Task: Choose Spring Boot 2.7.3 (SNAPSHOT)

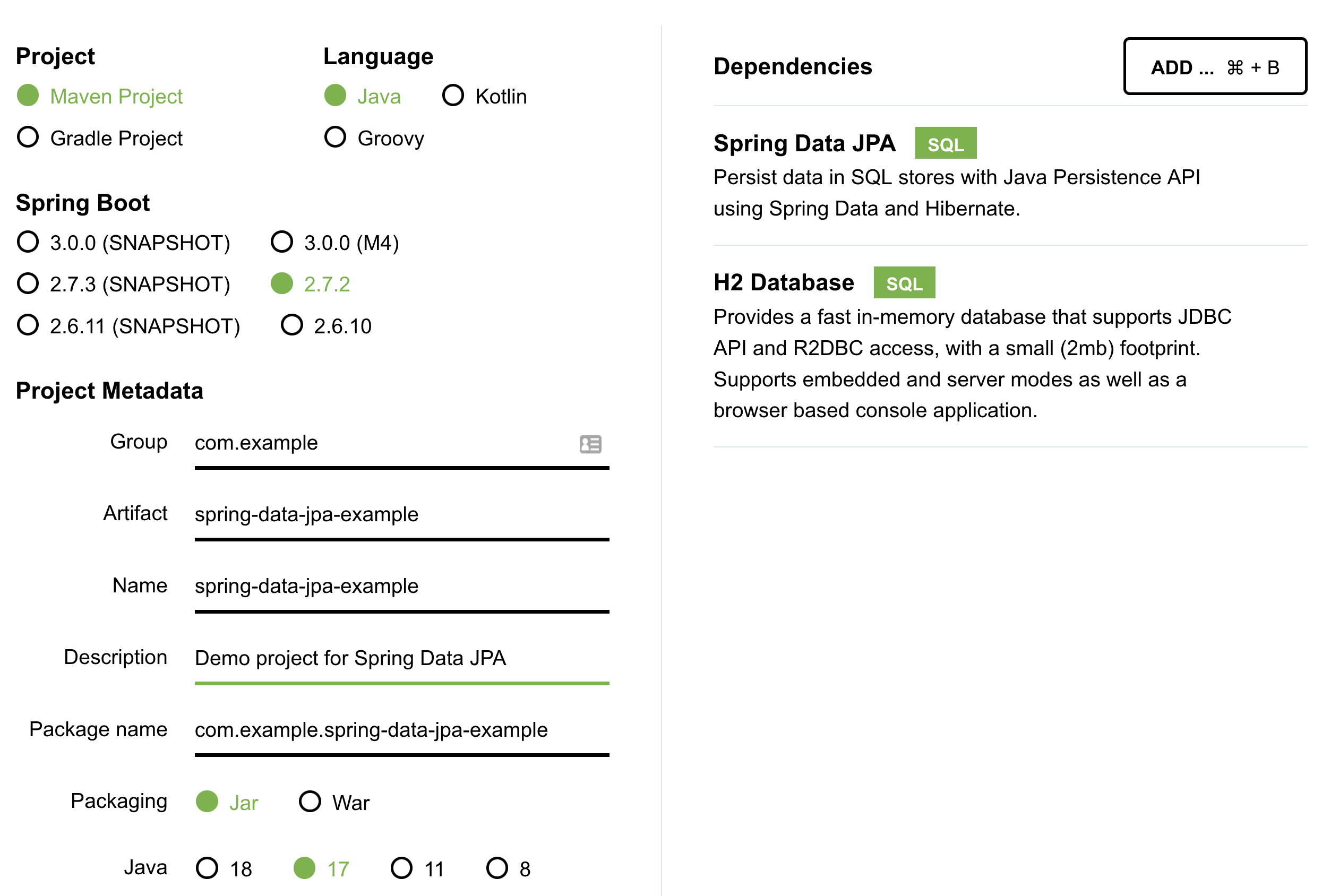Action: click(28, 283)
